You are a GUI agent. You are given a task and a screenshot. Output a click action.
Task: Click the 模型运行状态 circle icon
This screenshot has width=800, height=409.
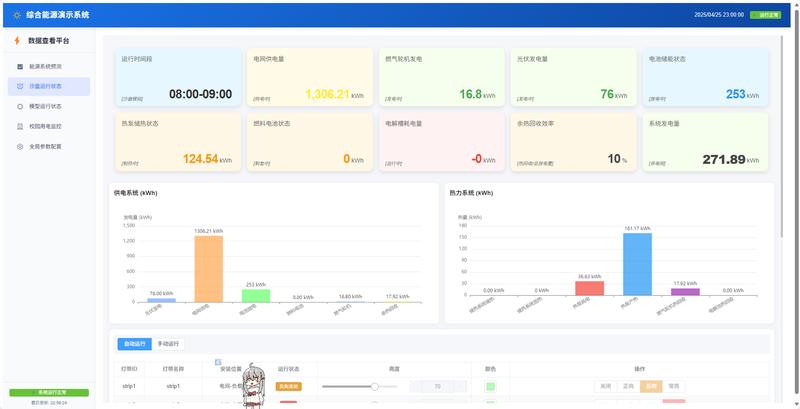[x=20, y=106]
